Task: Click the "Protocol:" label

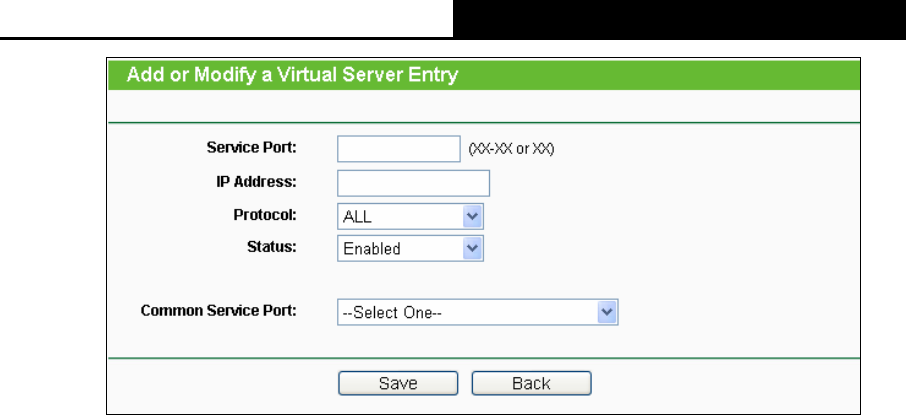Action: 265,215
